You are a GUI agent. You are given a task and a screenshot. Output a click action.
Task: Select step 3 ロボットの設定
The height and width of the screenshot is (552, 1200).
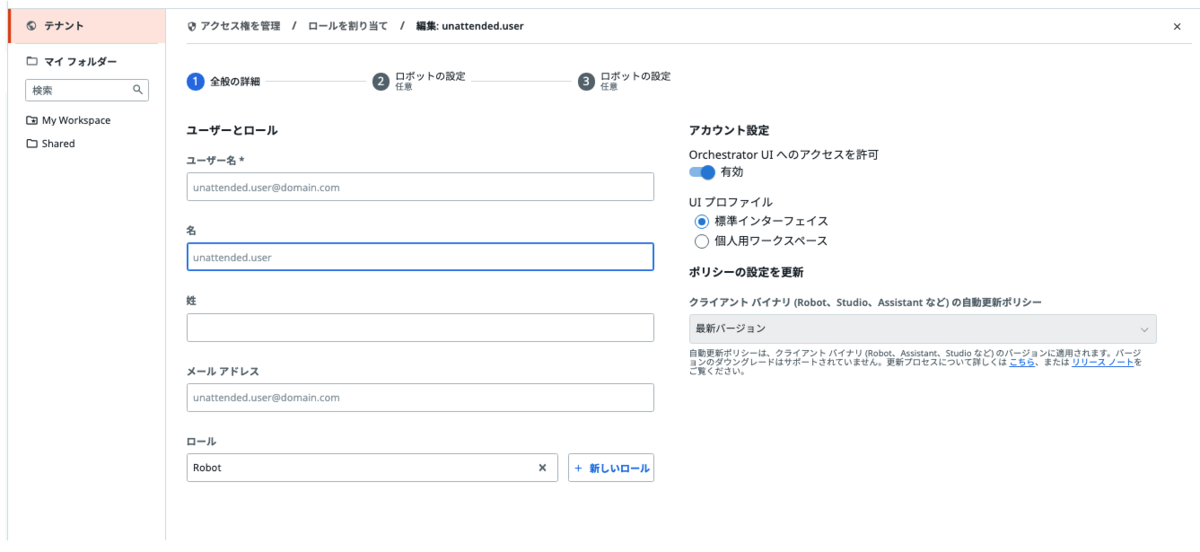(625, 81)
